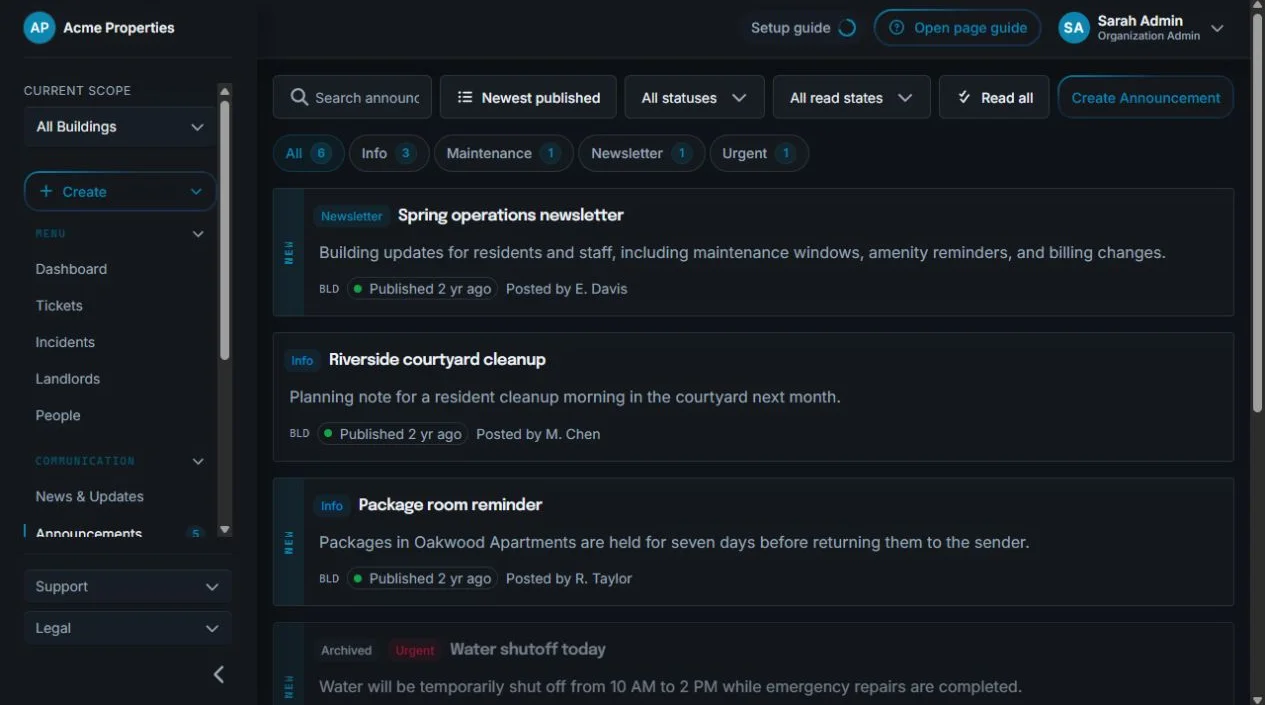
Task: Click the magnifier icon in search field
Action: [x=299, y=97]
